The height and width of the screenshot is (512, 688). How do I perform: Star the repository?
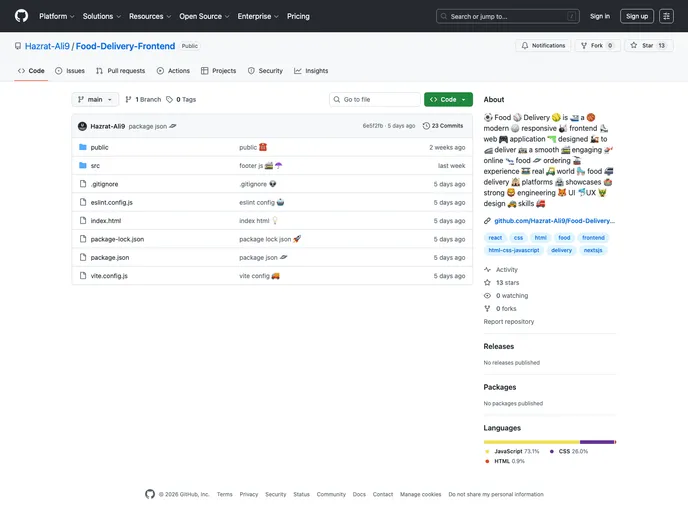tap(648, 45)
